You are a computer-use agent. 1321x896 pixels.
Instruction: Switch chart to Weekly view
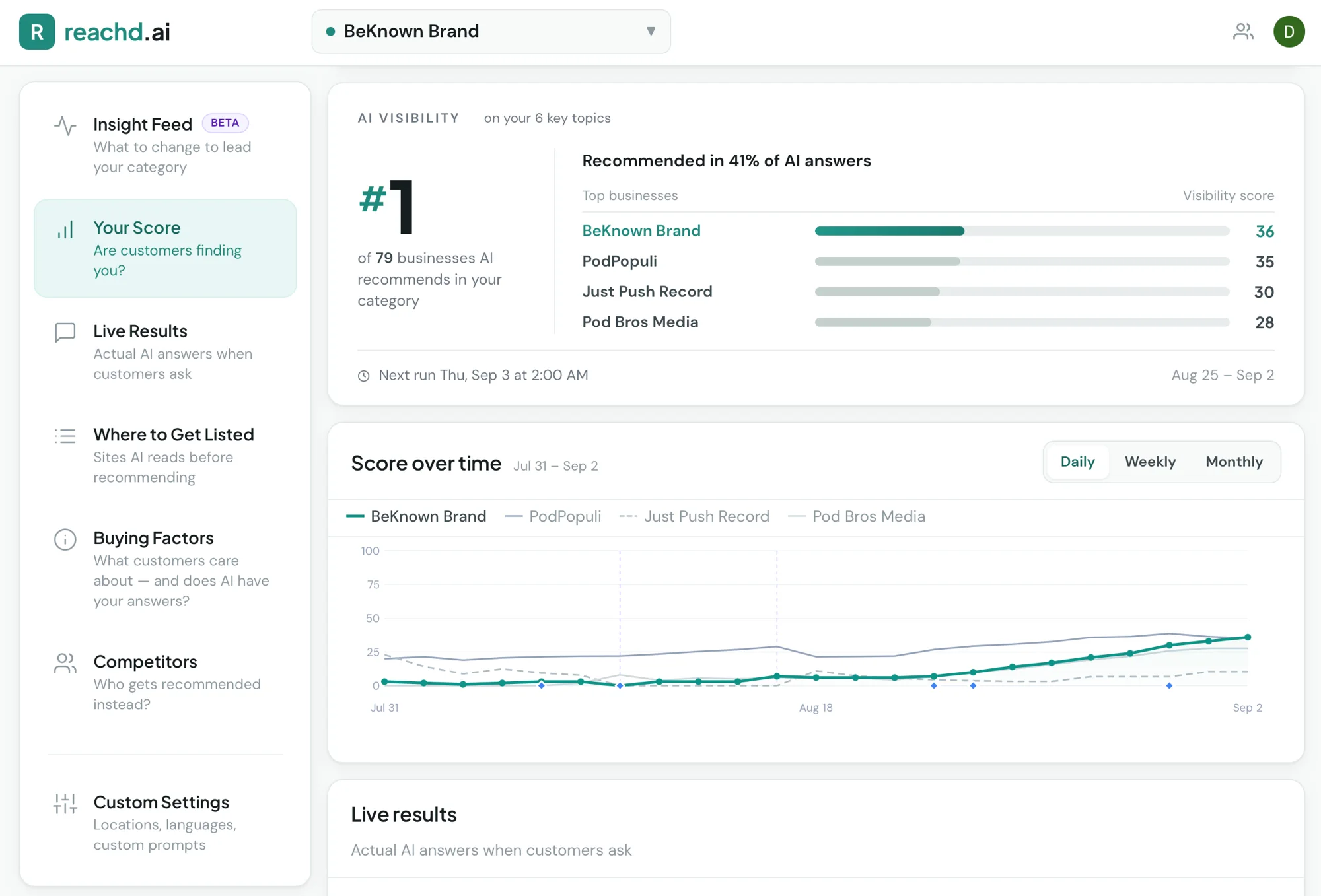[x=1150, y=462]
